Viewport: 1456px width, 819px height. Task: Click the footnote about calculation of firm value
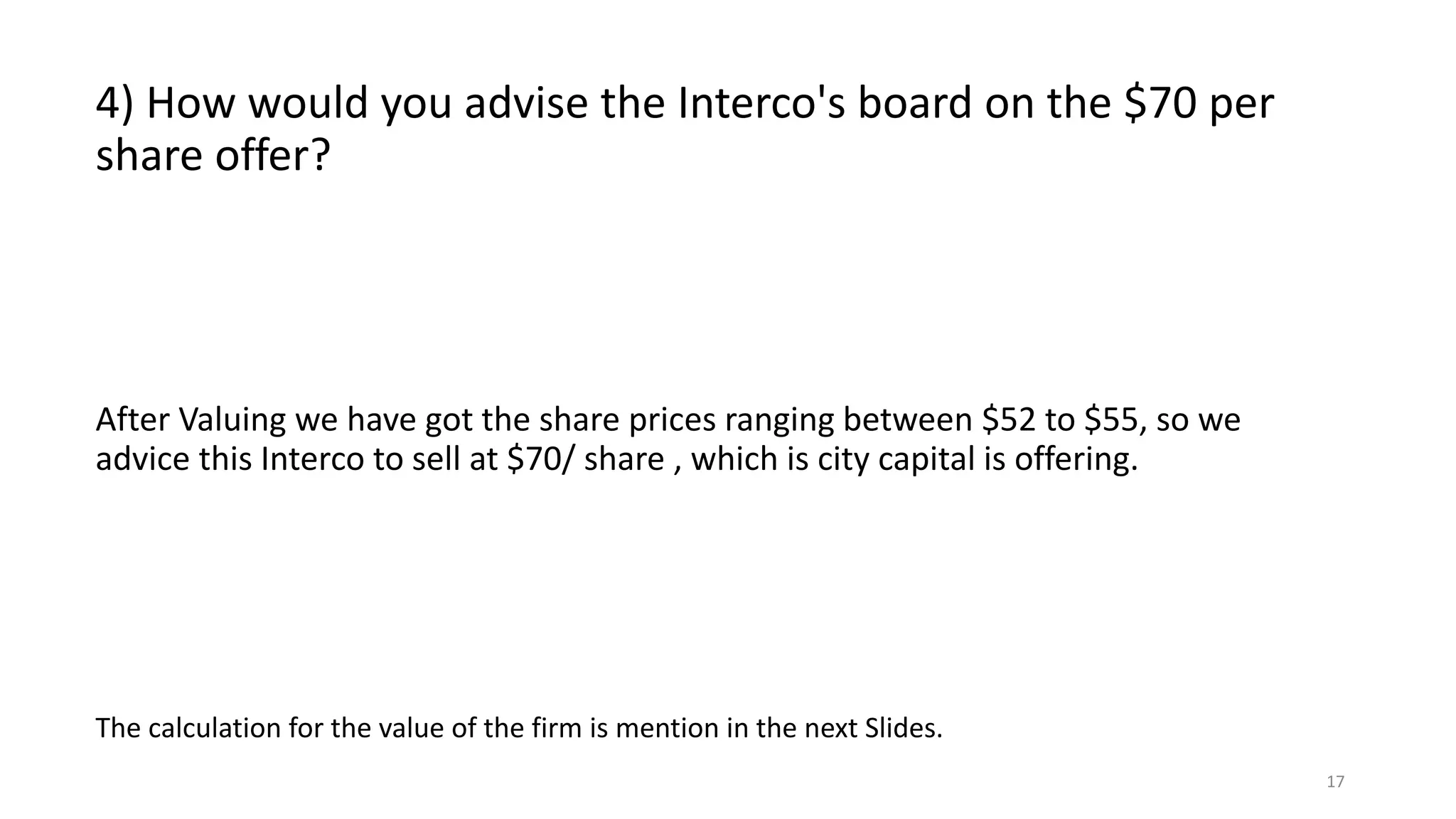pos(518,728)
